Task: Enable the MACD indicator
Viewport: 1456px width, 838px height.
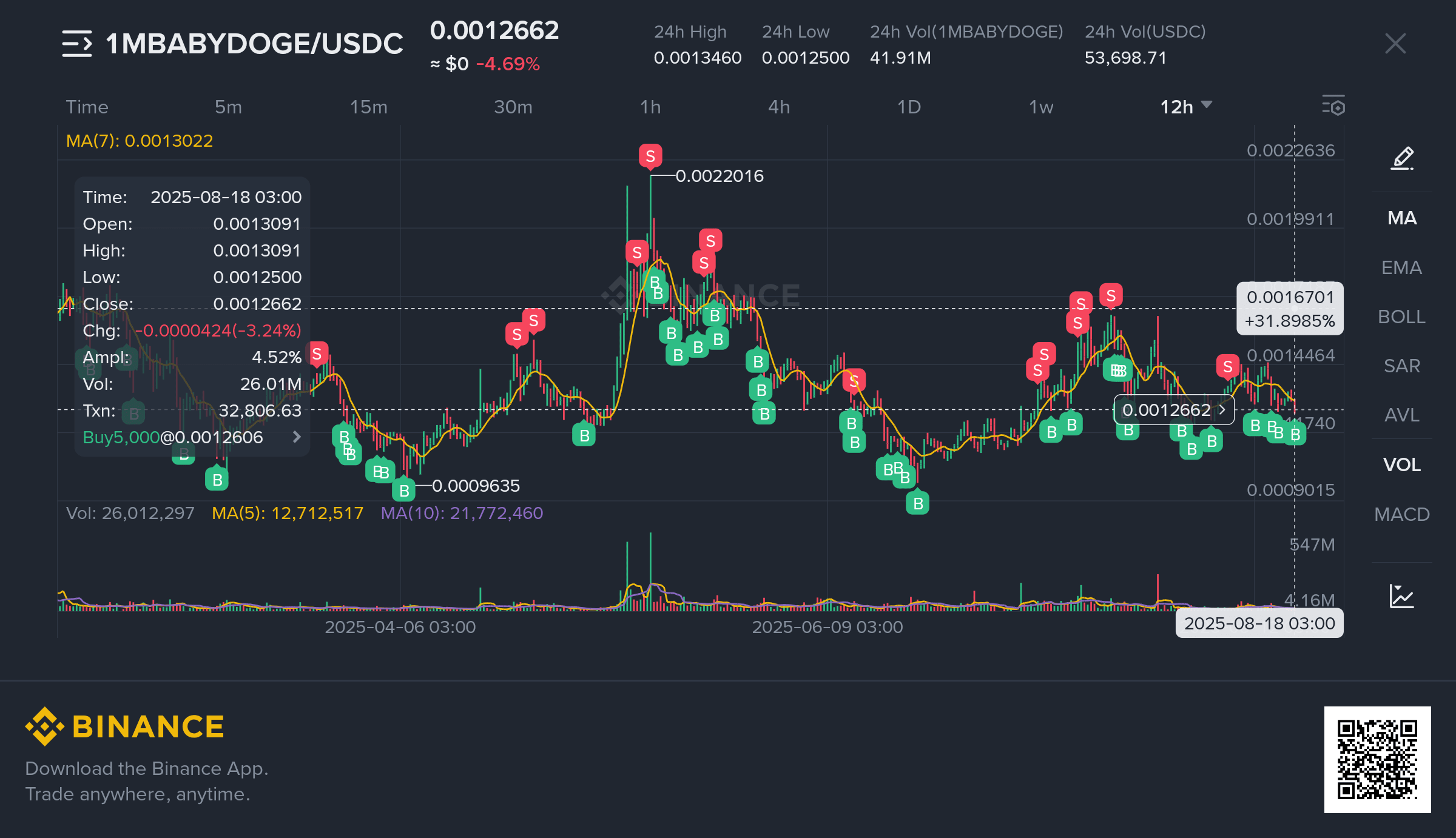Action: [1402, 514]
